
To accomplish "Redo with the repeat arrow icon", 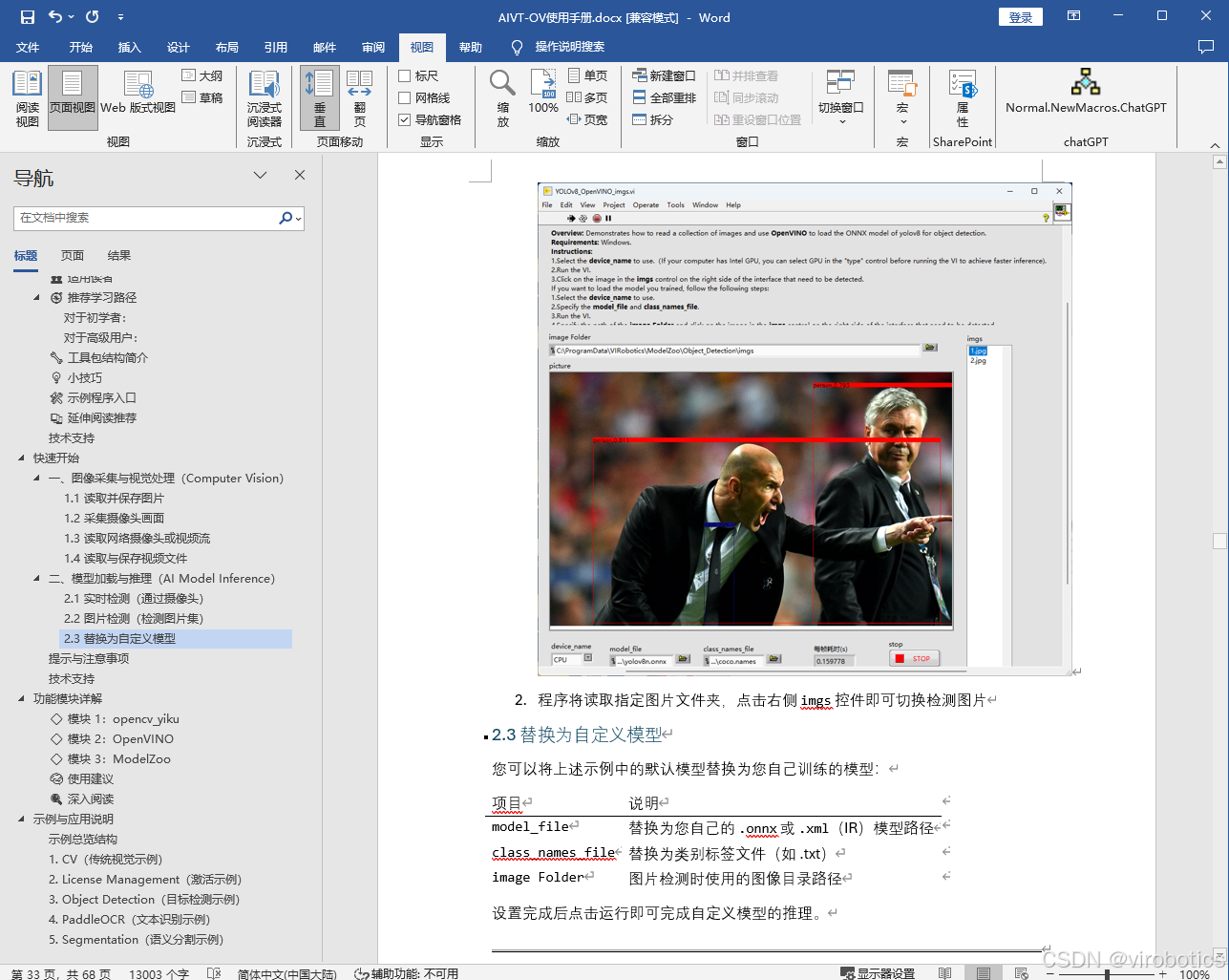I will pyautogui.click(x=93, y=17).
